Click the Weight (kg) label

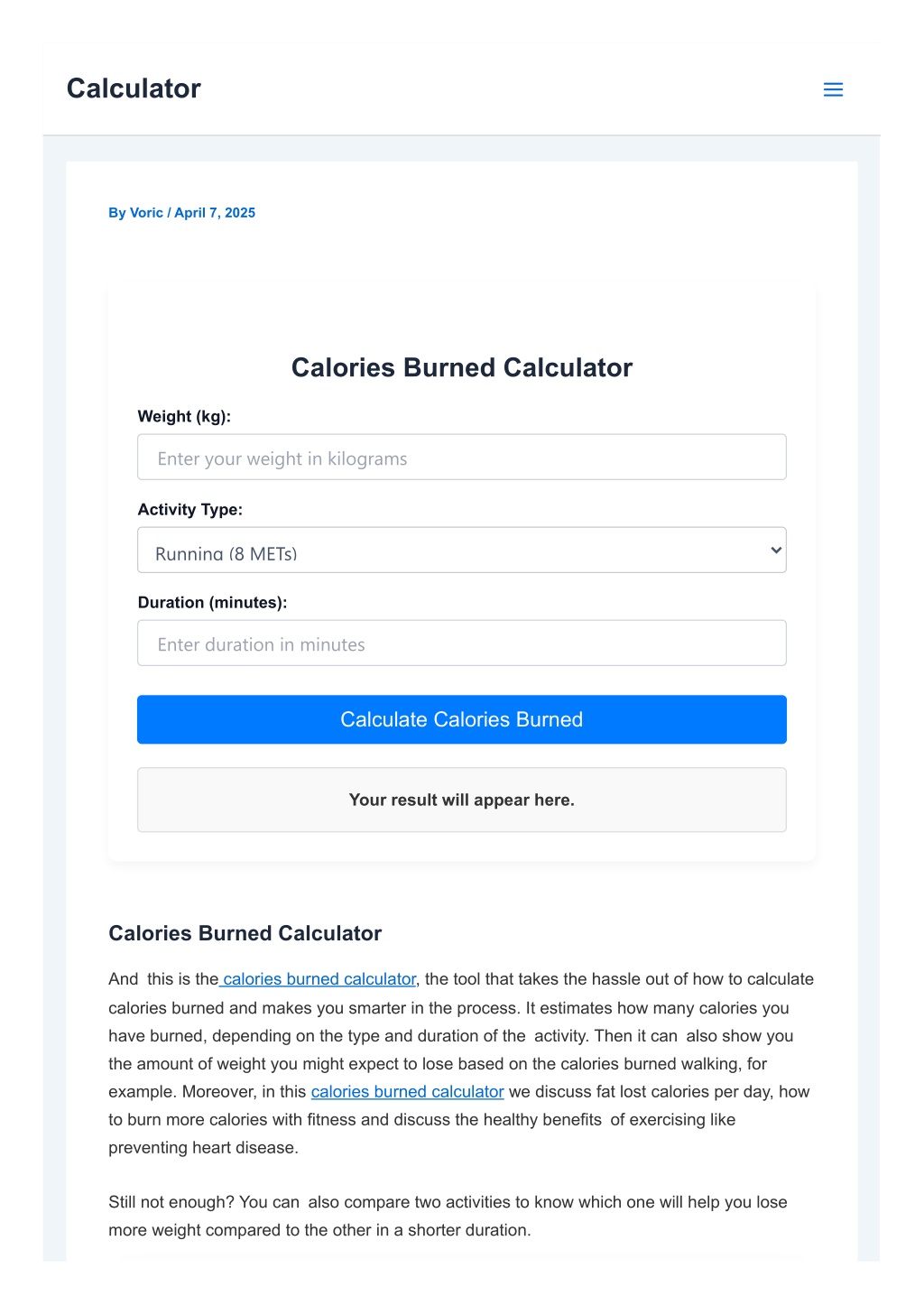pyautogui.click(x=184, y=417)
